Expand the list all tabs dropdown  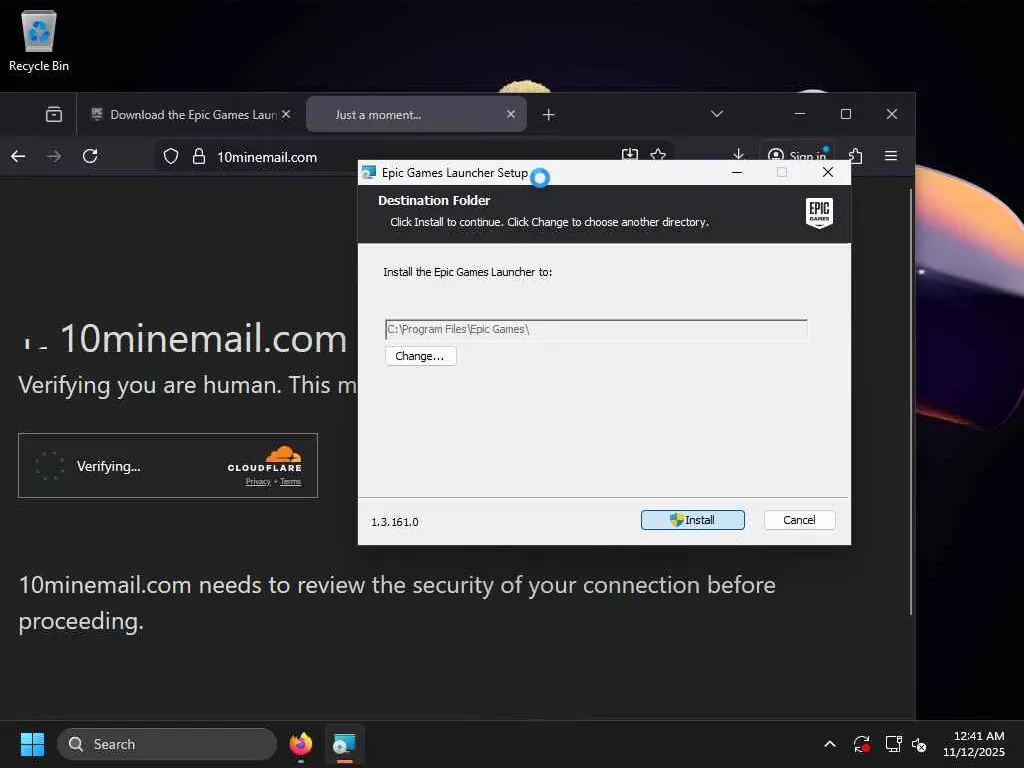pos(716,114)
